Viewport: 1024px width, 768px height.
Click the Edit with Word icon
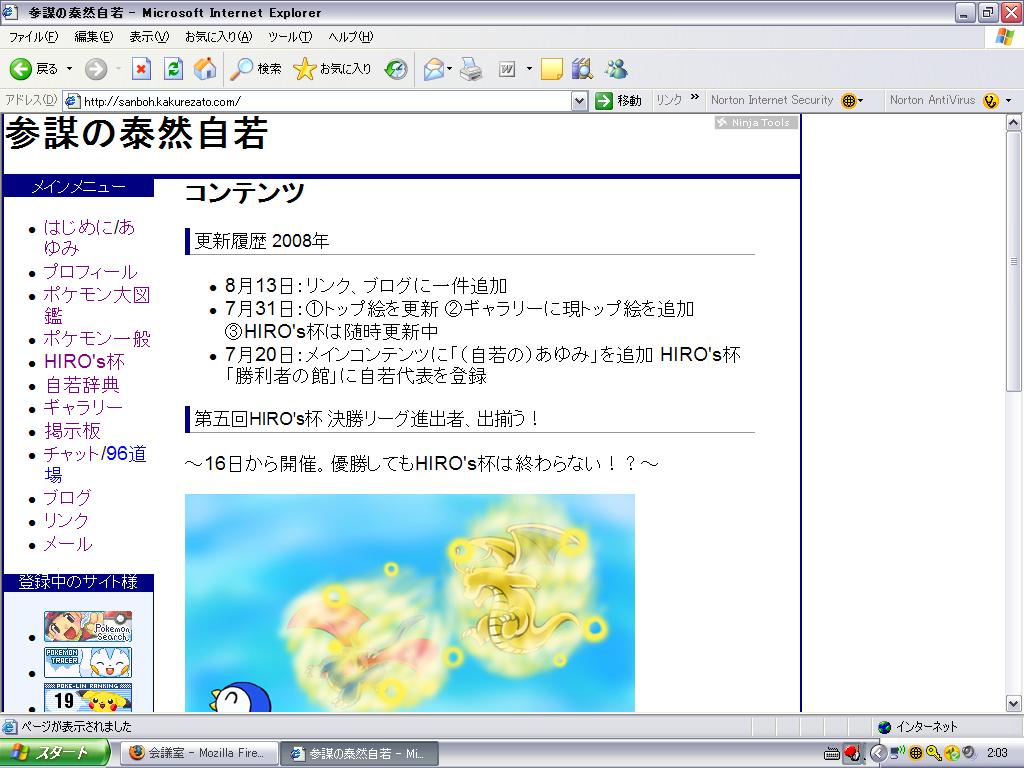(507, 69)
